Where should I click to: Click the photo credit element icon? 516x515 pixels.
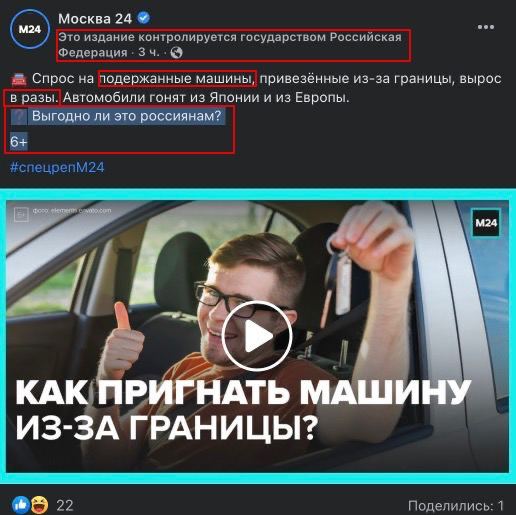click(21, 214)
